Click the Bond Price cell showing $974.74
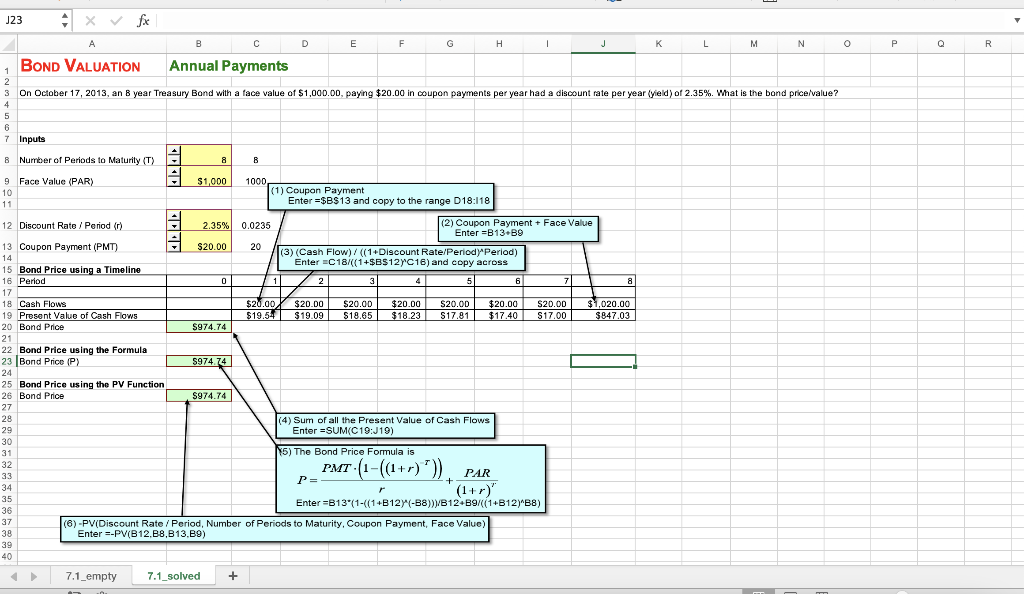The height and width of the screenshot is (594, 1024). [x=199, y=326]
